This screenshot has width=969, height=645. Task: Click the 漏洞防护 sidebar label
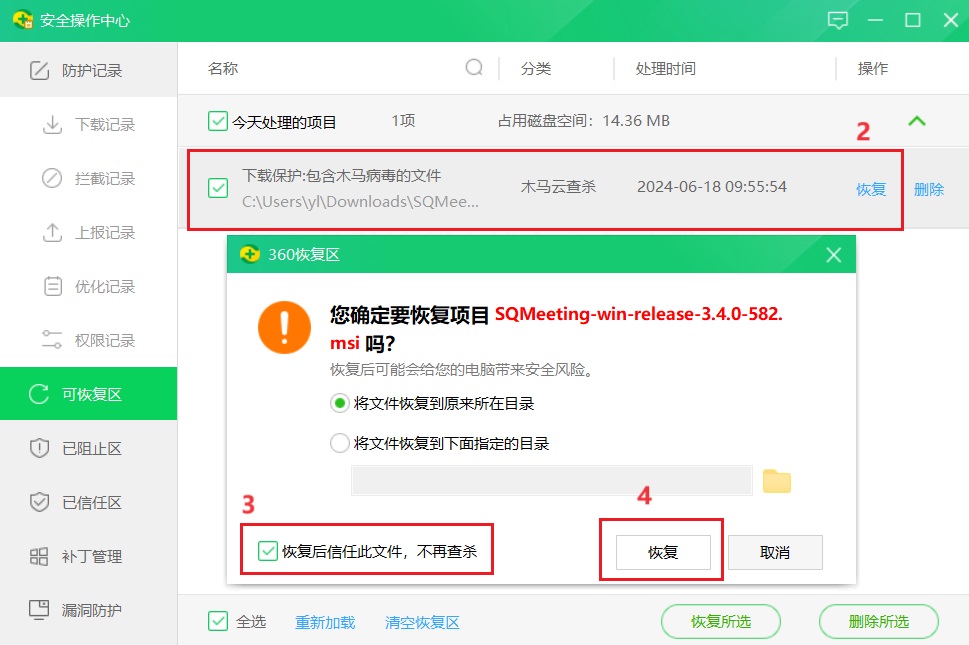point(91,610)
